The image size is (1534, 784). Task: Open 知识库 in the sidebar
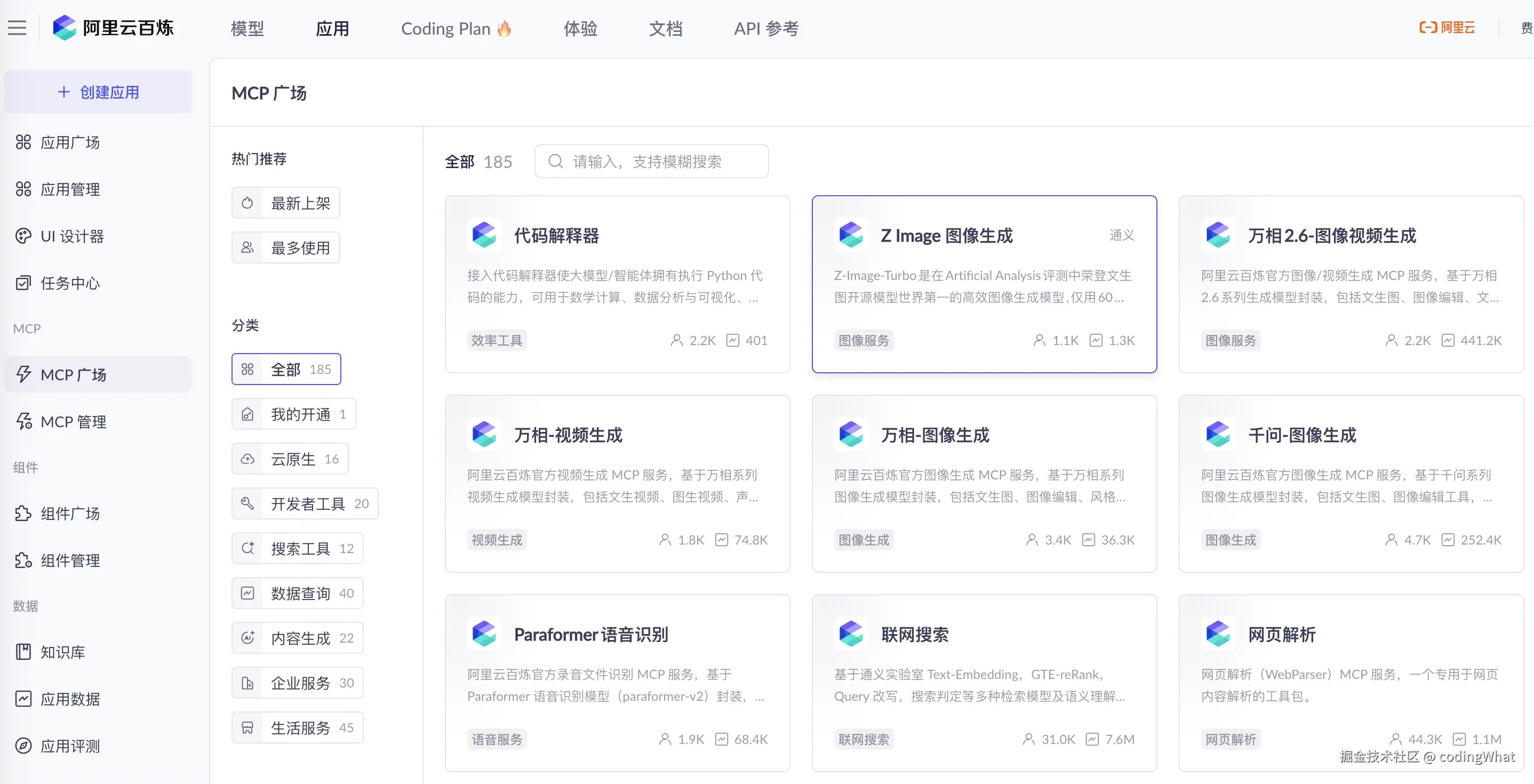pos(62,652)
